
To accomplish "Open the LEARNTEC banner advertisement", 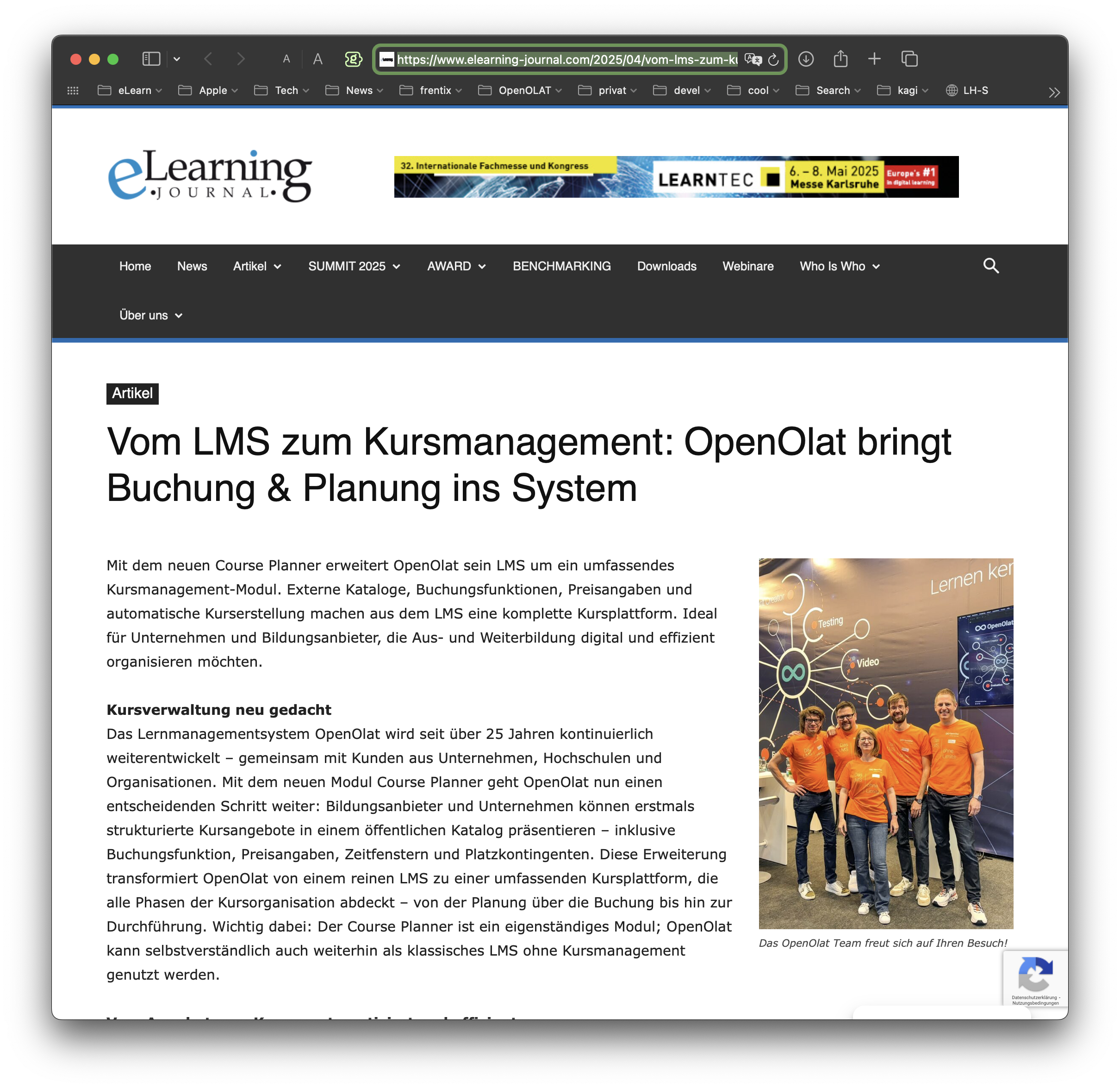I will (676, 177).
